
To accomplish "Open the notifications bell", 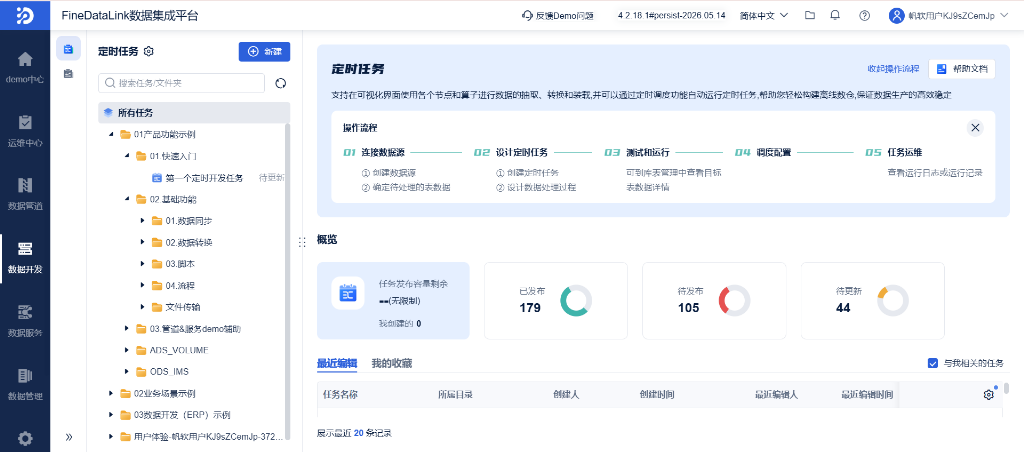I will coord(835,16).
